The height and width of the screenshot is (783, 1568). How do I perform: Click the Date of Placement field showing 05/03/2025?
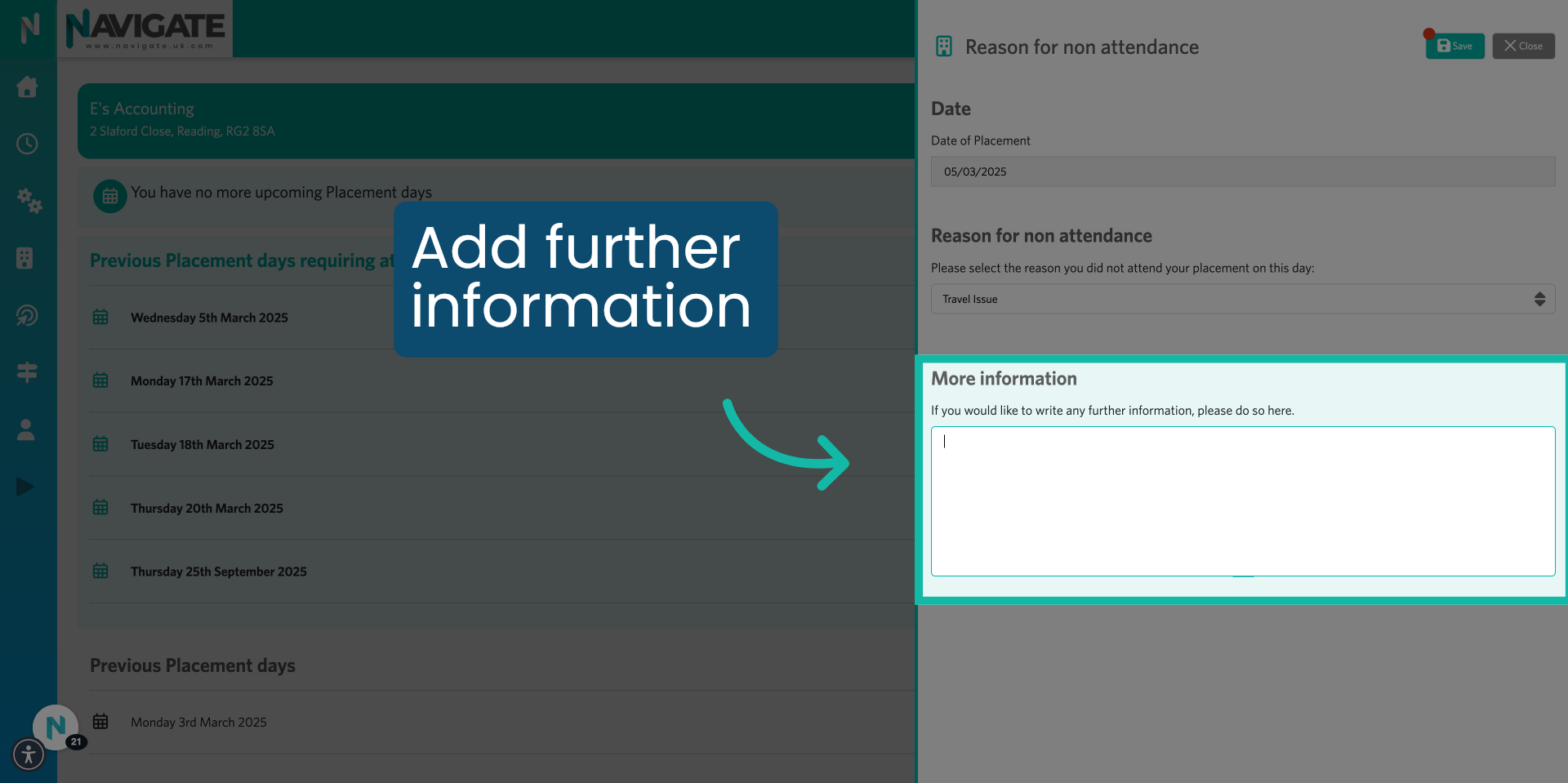pos(1242,171)
